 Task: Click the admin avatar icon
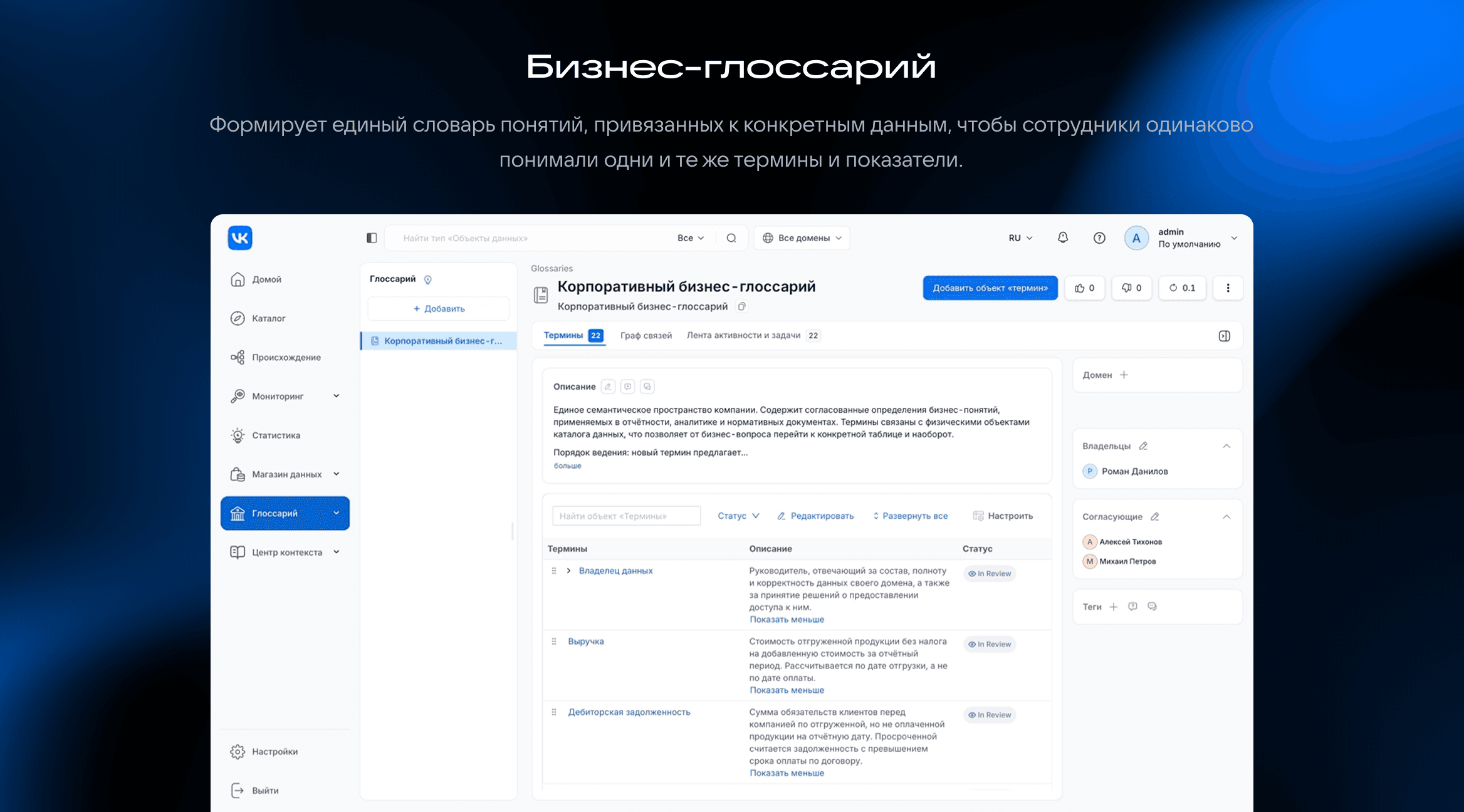point(1136,238)
